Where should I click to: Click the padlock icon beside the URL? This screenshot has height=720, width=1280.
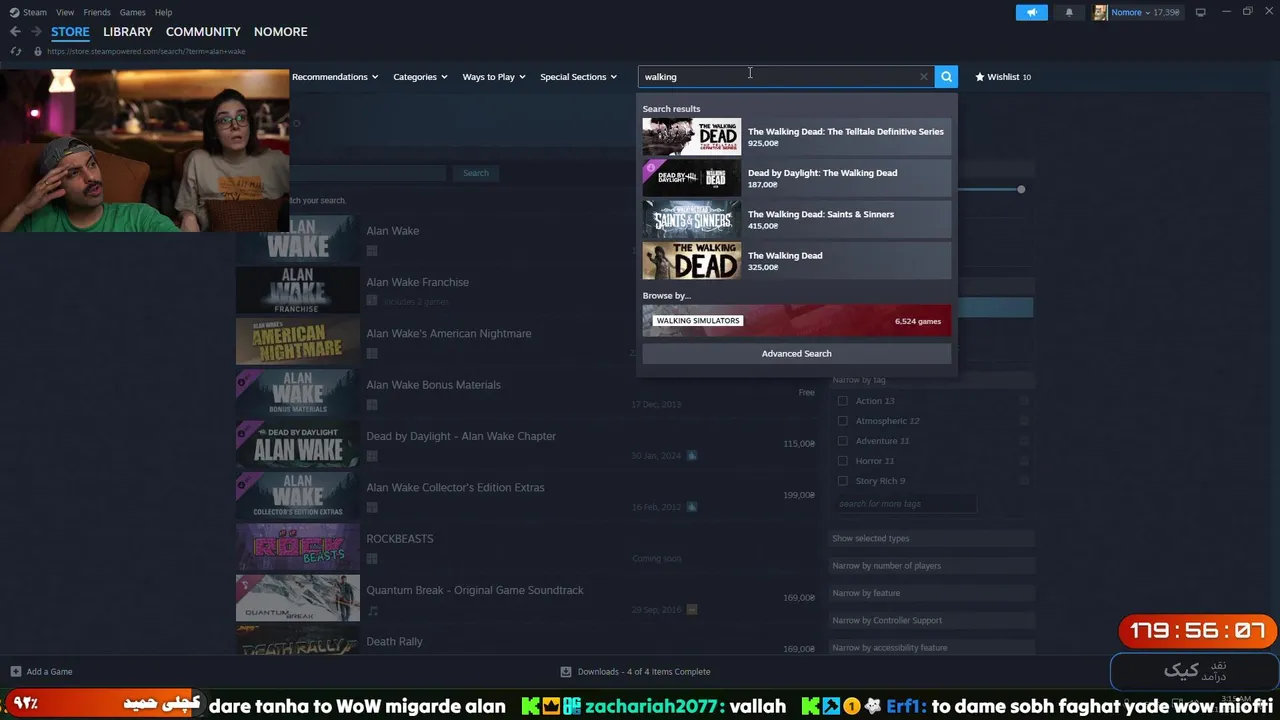(38, 51)
